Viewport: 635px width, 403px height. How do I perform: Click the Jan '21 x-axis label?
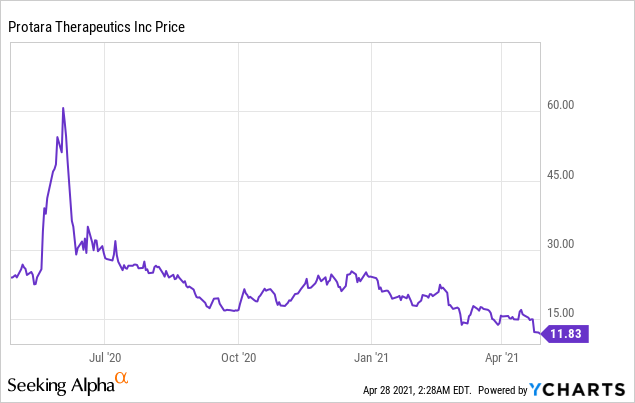(371, 355)
